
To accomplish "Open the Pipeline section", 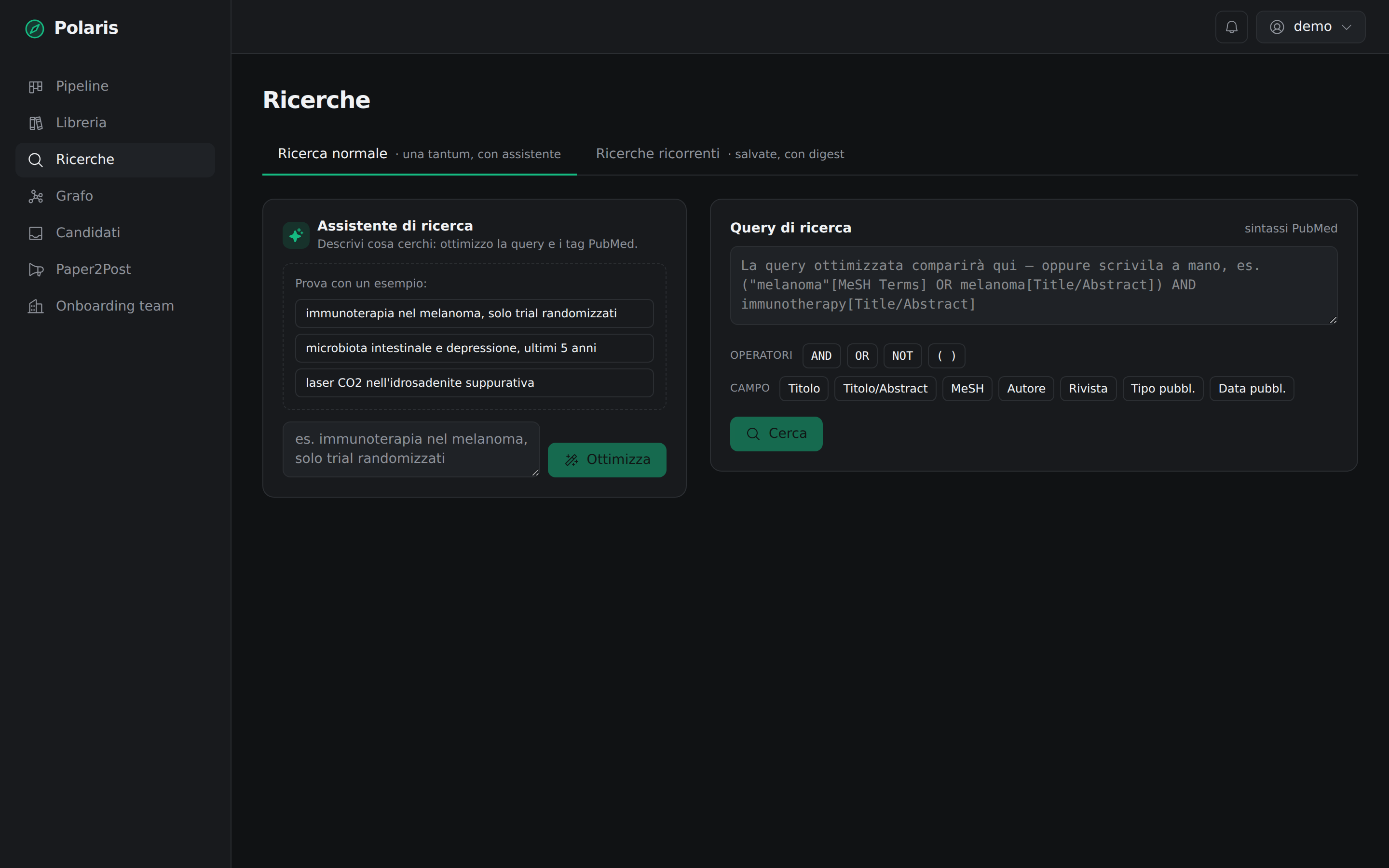I will 115,86.
